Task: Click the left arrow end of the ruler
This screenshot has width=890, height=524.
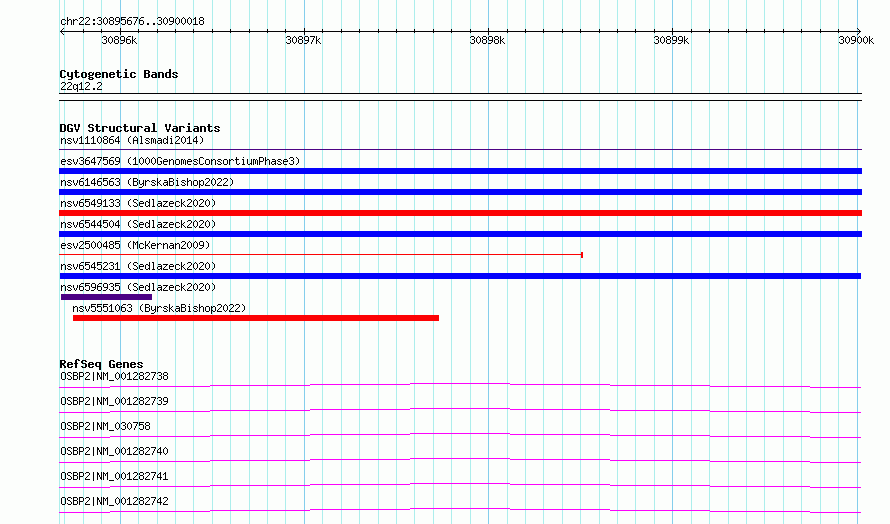Action: pos(62,31)
